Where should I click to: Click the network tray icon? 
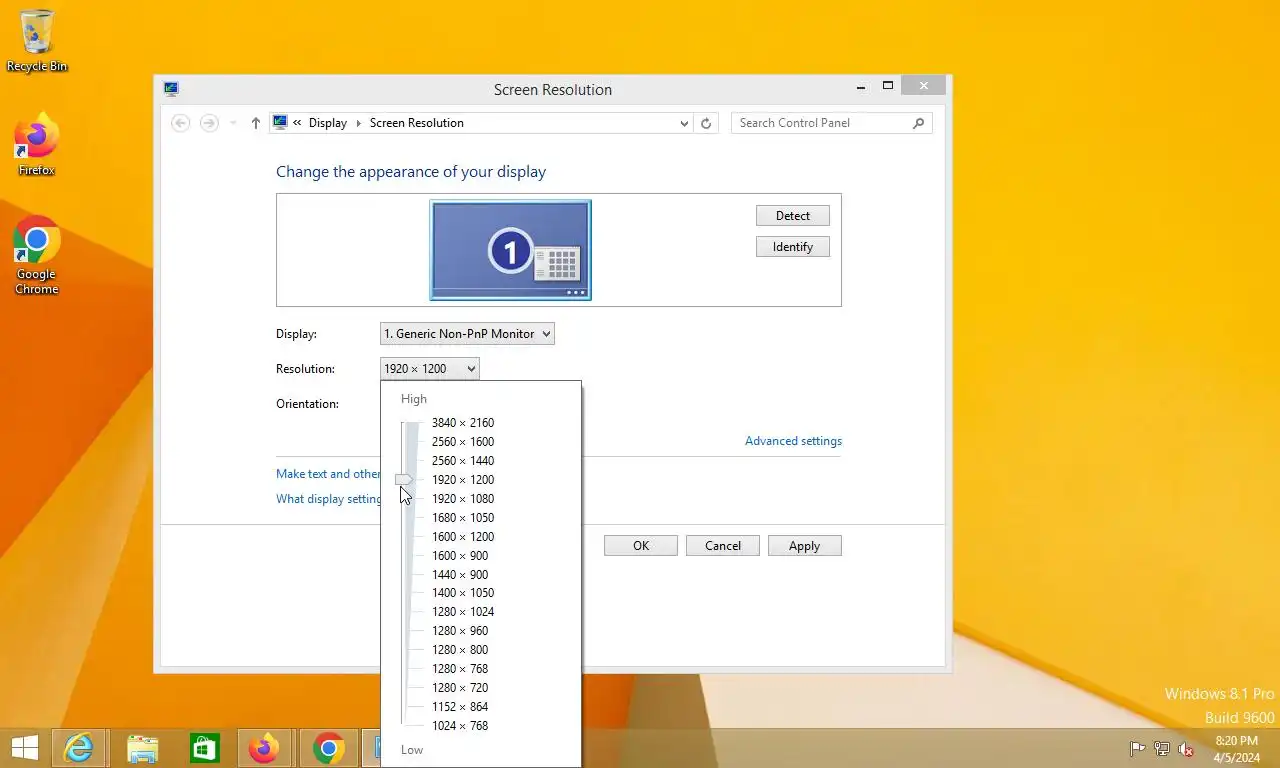(1161, 748)
